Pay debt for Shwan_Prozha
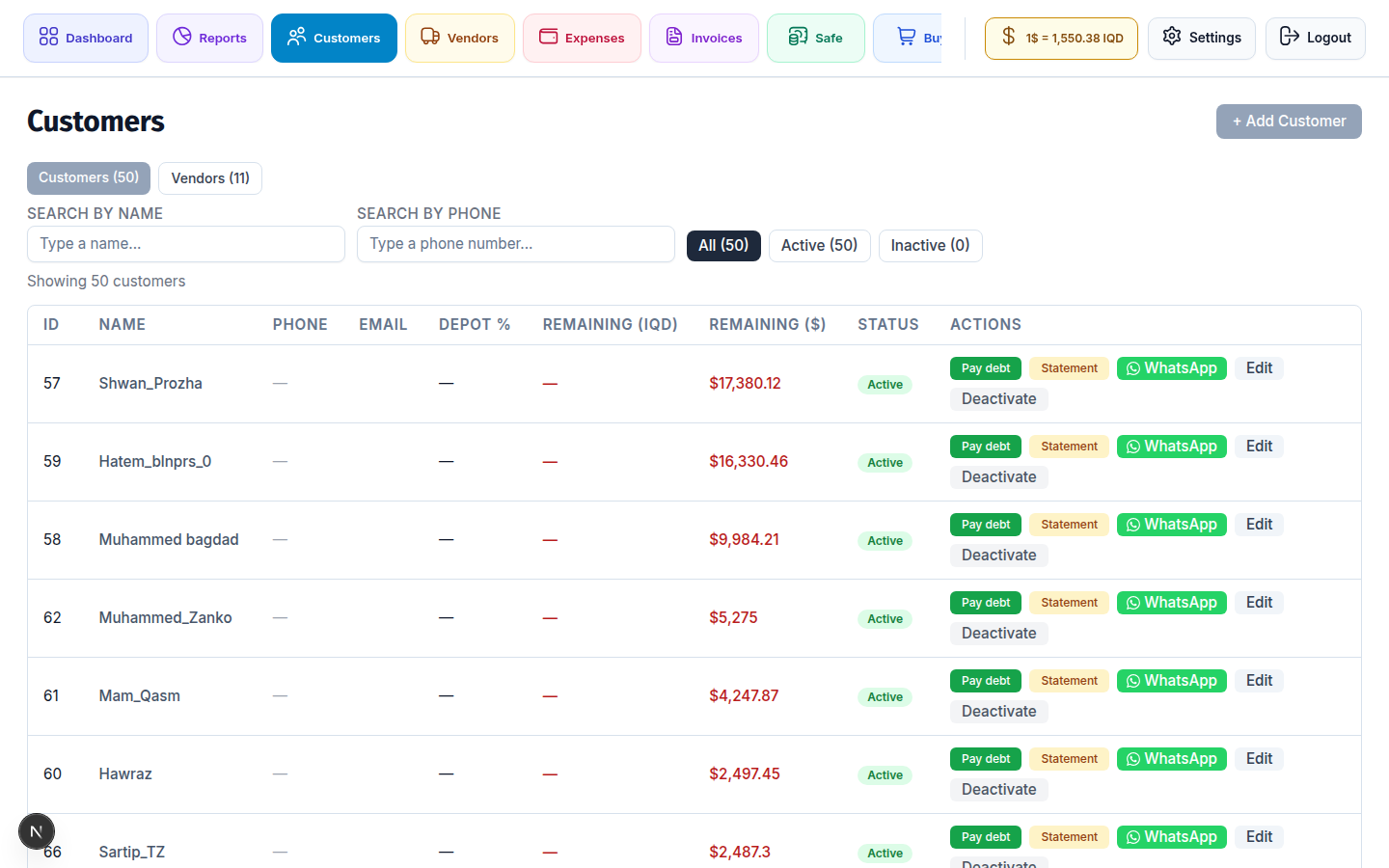The image size is (1389, 868). [x=986, y=368]
